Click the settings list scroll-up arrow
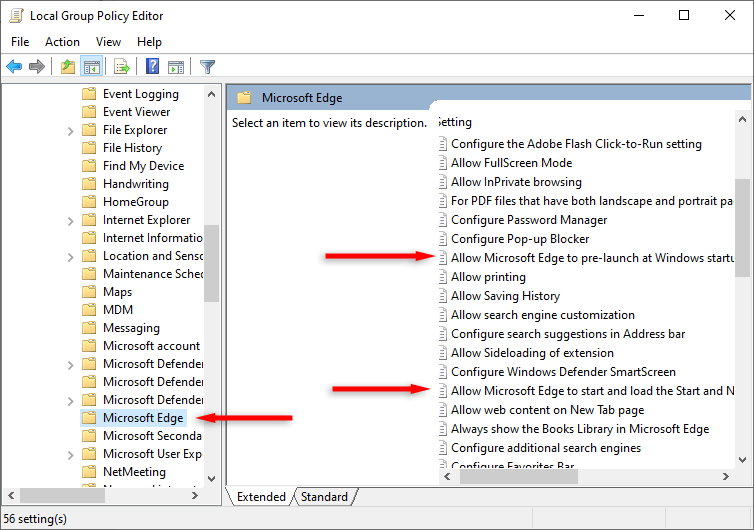This screenshot has width=754, height=530. [742, 119]
